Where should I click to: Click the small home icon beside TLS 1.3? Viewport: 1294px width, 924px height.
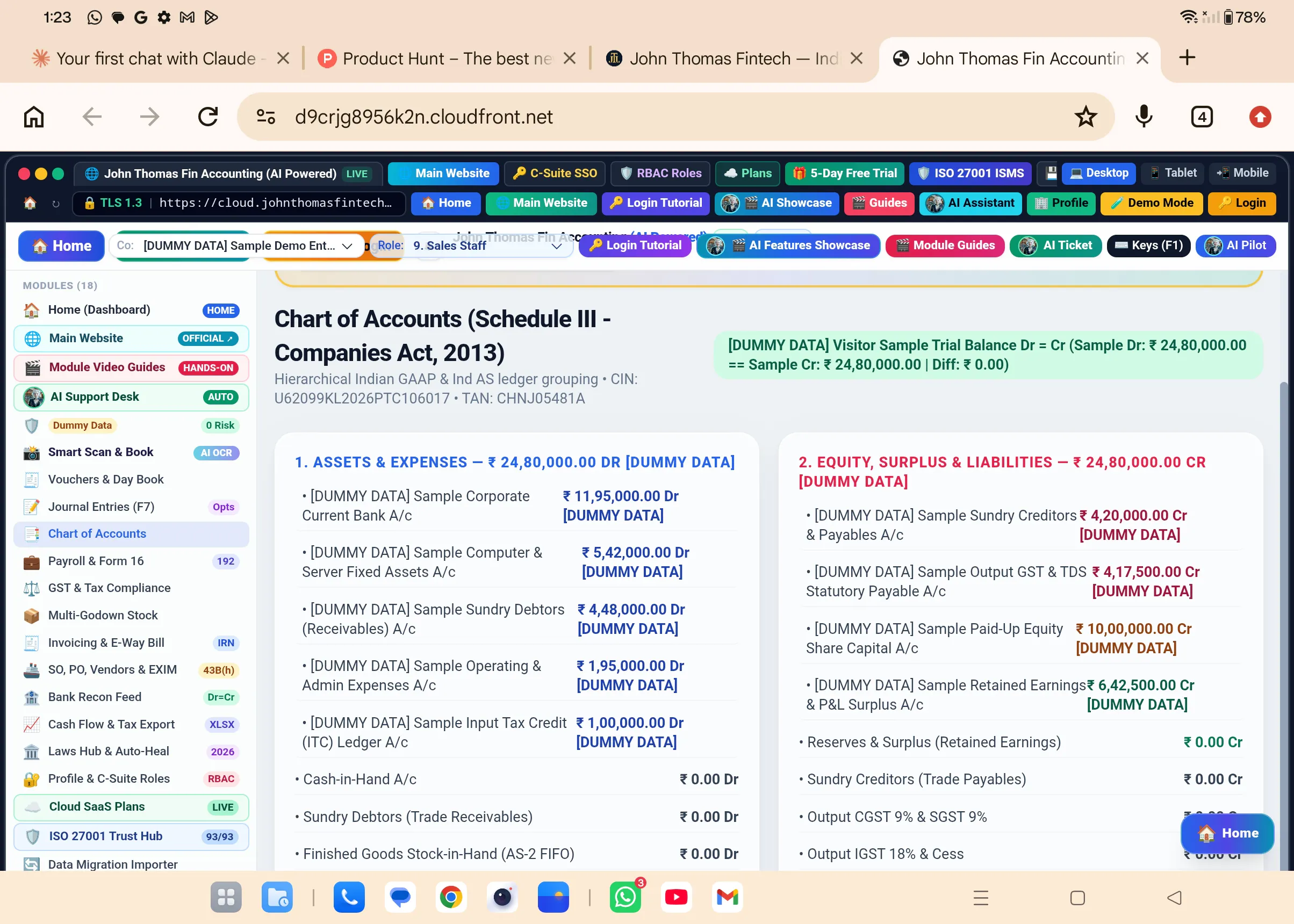(30, 203)
